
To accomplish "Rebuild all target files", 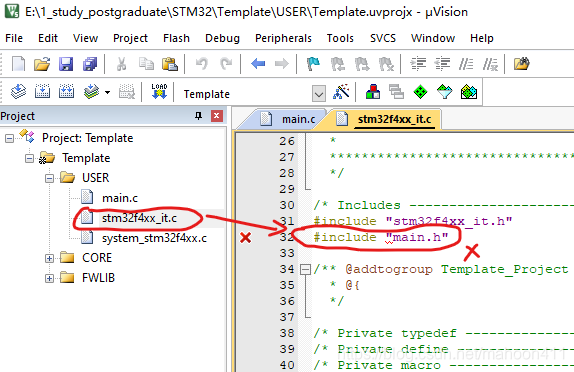I will pyautogui.click(x=66, y=92).
